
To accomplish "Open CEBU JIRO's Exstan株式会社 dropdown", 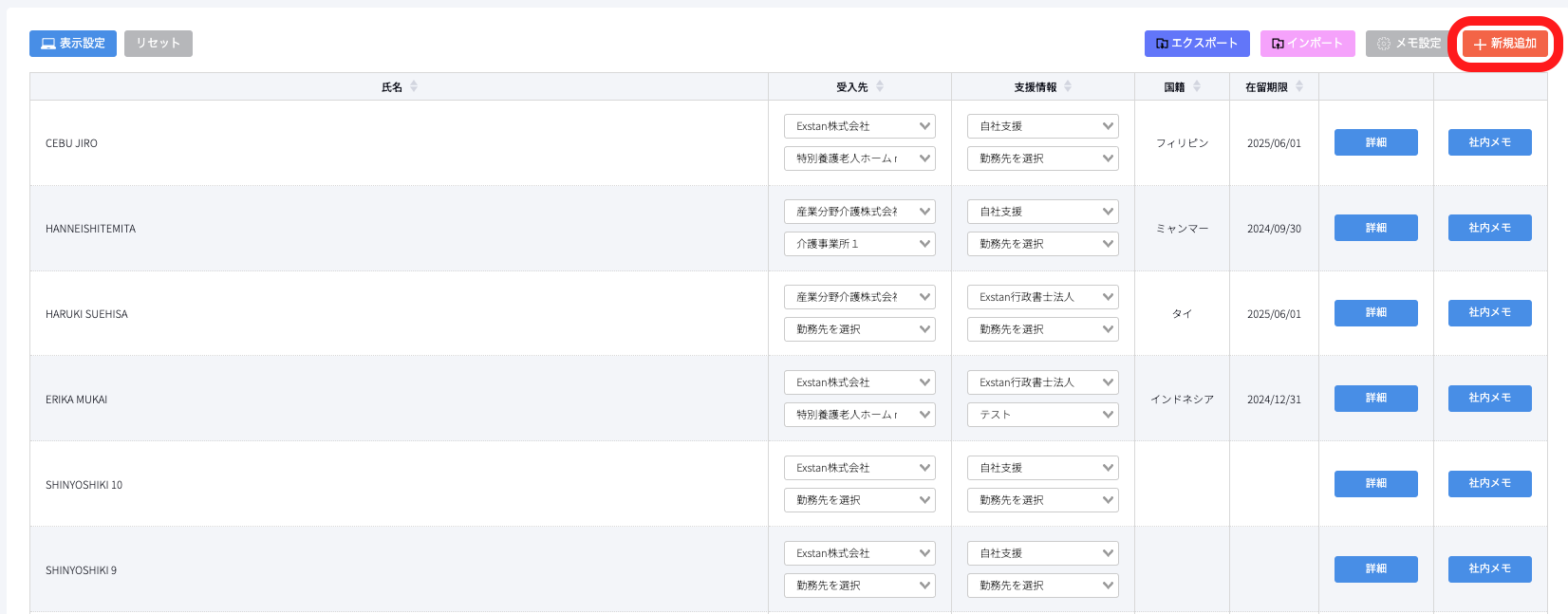I will 859,126.
